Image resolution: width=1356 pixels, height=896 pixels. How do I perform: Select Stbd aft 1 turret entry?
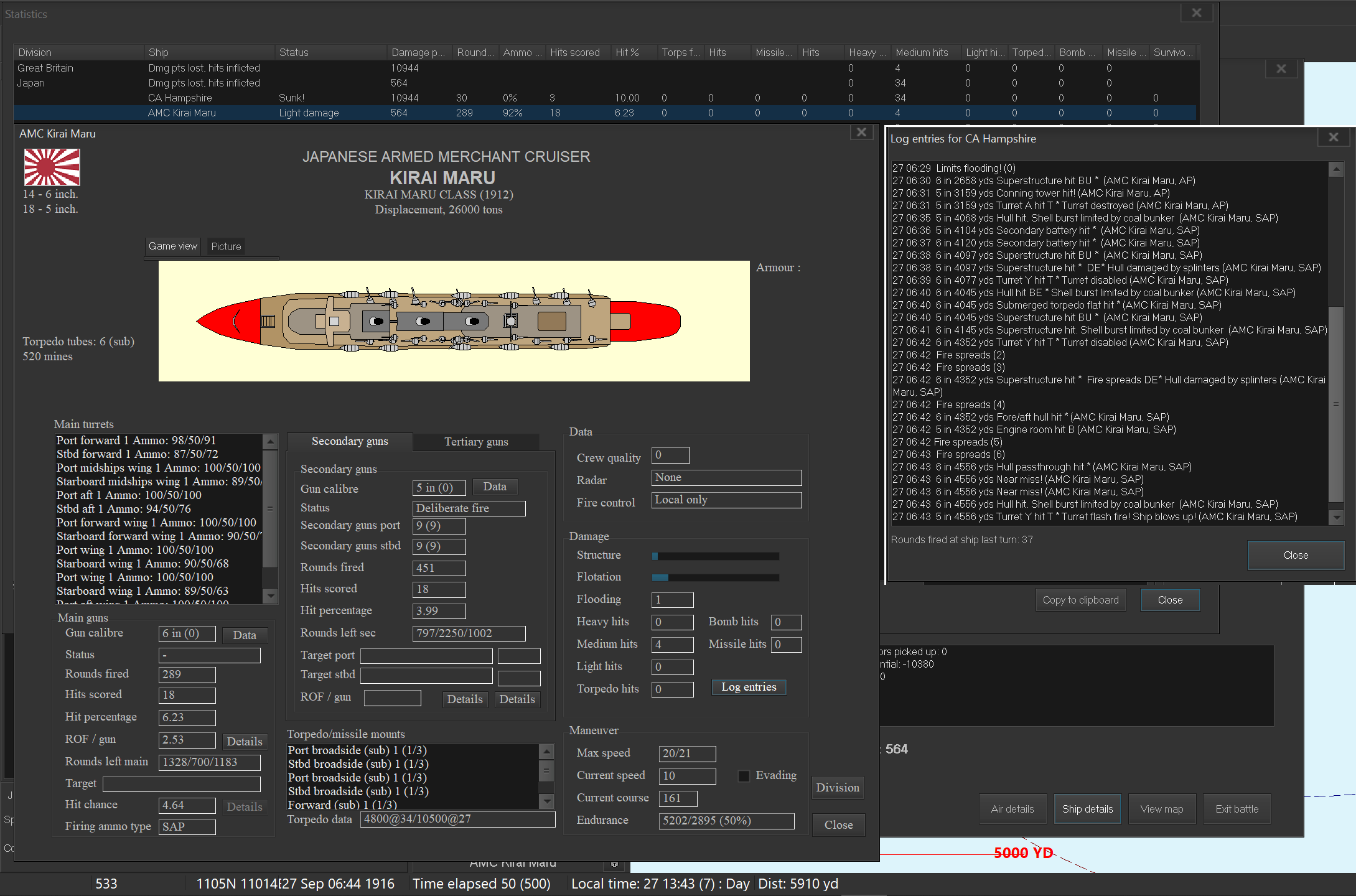pos(159,508)
